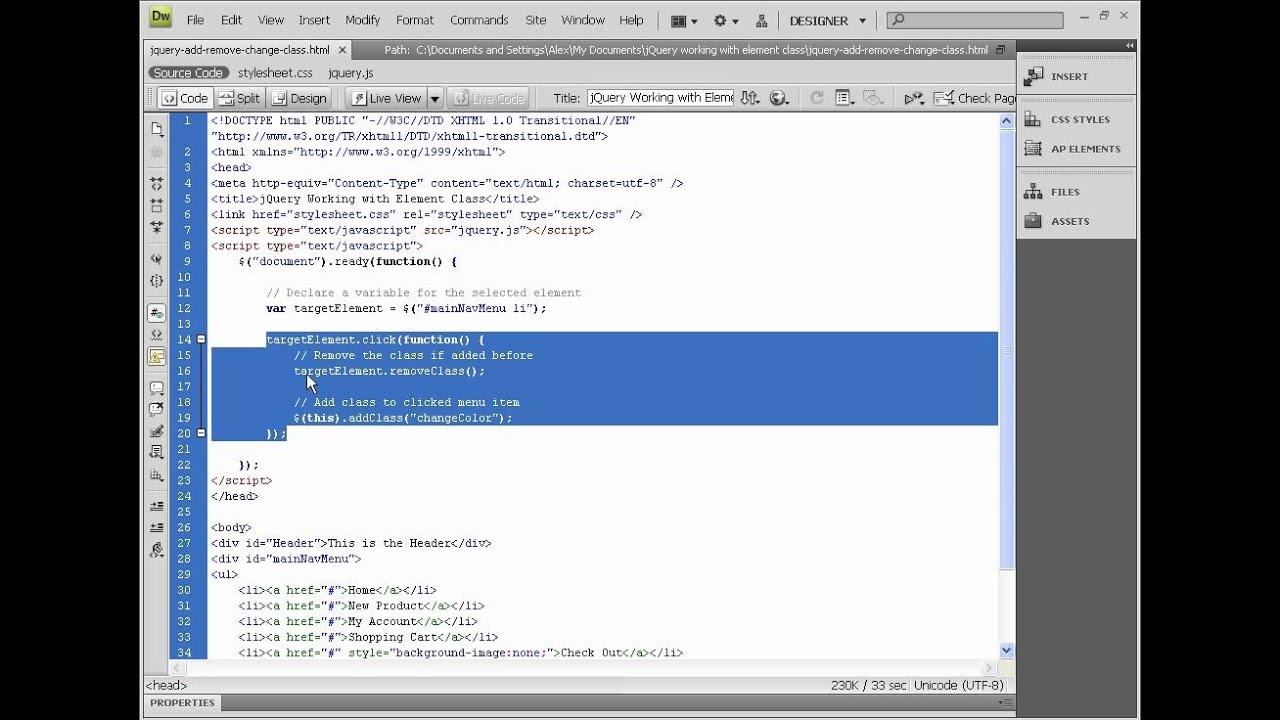Click in the help search field
This screenshot has width=1280, height=720.
pos(975,20)
